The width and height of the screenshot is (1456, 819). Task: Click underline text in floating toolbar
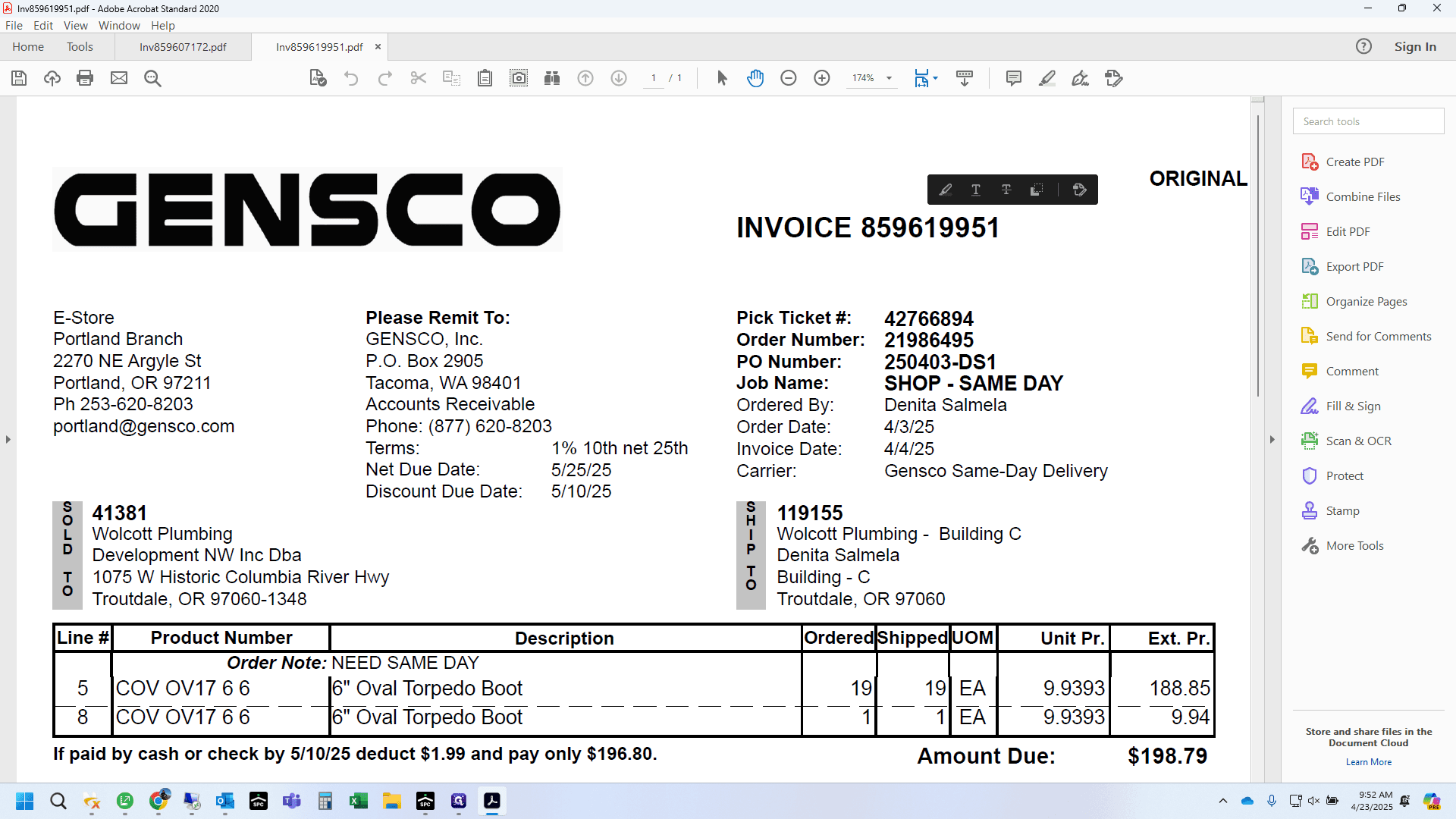[976, 190]
